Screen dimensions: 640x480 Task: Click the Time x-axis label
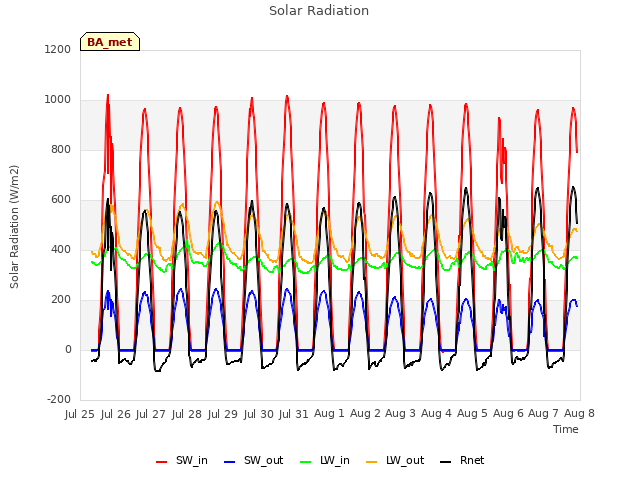pos(566,429)
